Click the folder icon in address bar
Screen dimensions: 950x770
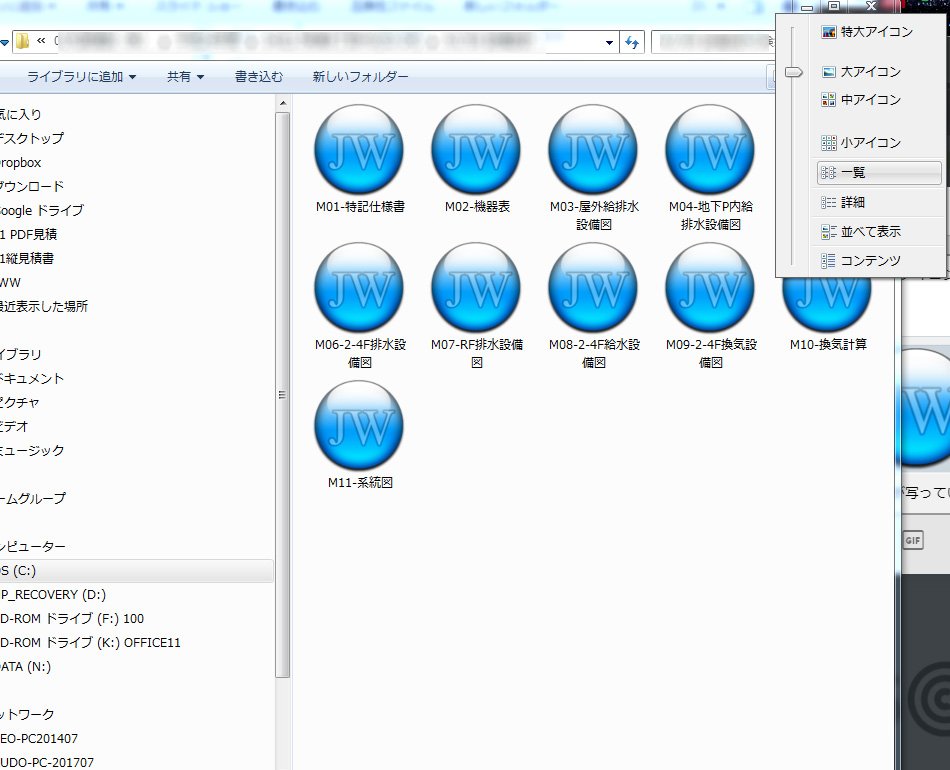[22, 41]
